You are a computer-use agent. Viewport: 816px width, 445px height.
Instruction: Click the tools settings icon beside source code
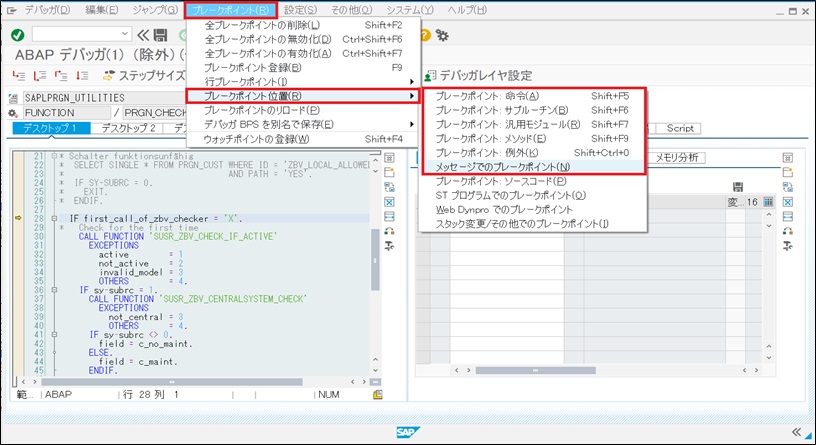[389, 246]
